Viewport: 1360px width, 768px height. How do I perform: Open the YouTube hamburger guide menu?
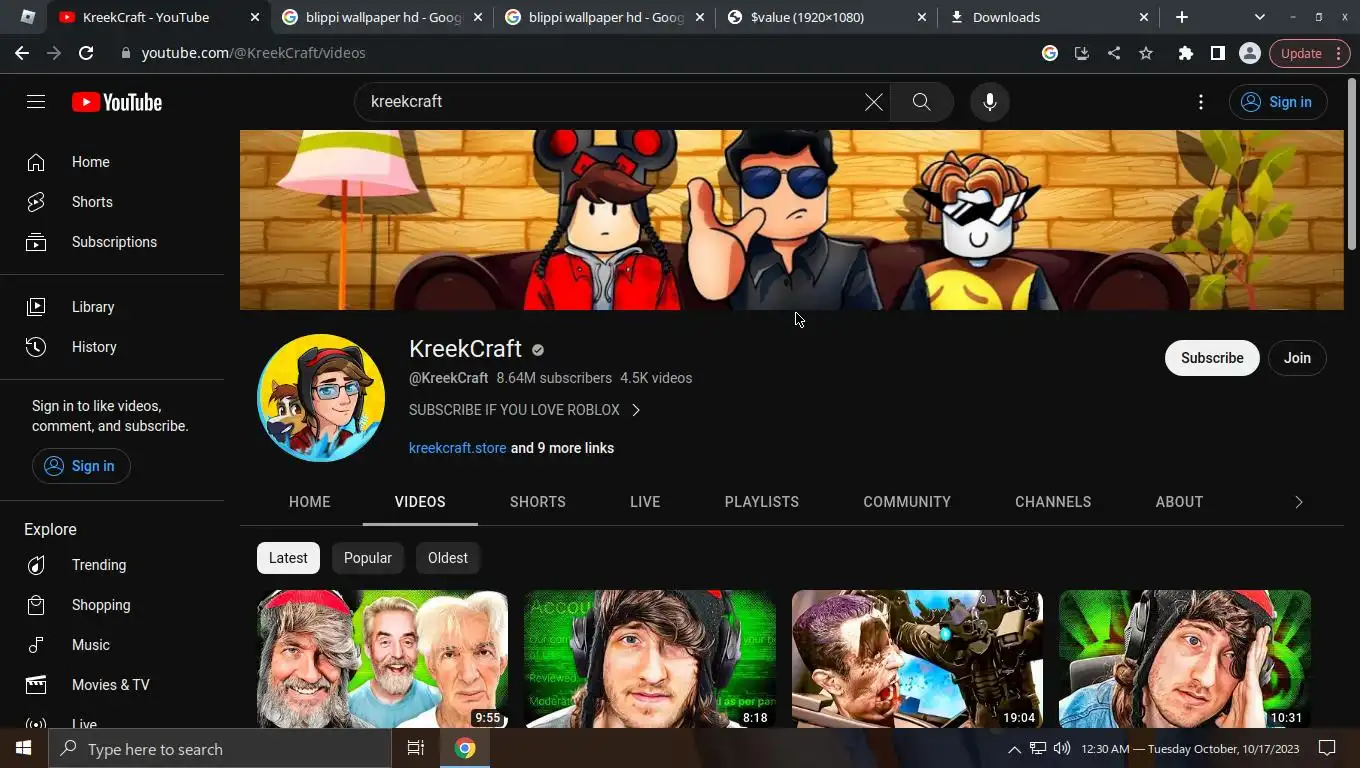[x=36, y=101]
